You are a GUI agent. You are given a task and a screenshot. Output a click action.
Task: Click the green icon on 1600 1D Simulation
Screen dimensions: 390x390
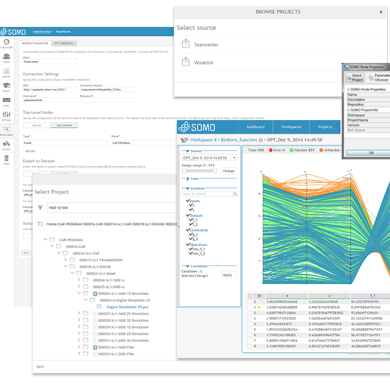click(95, 294)
